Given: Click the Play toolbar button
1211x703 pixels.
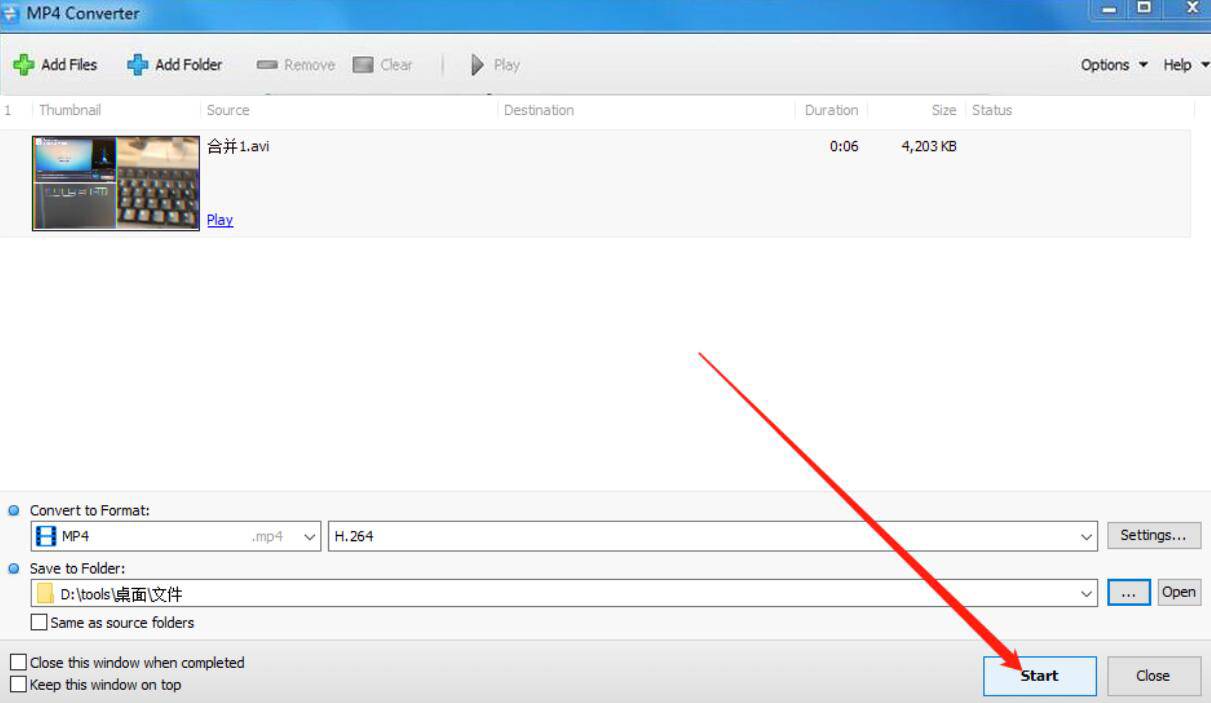Looking at the screenshot, I should point(495,65).
